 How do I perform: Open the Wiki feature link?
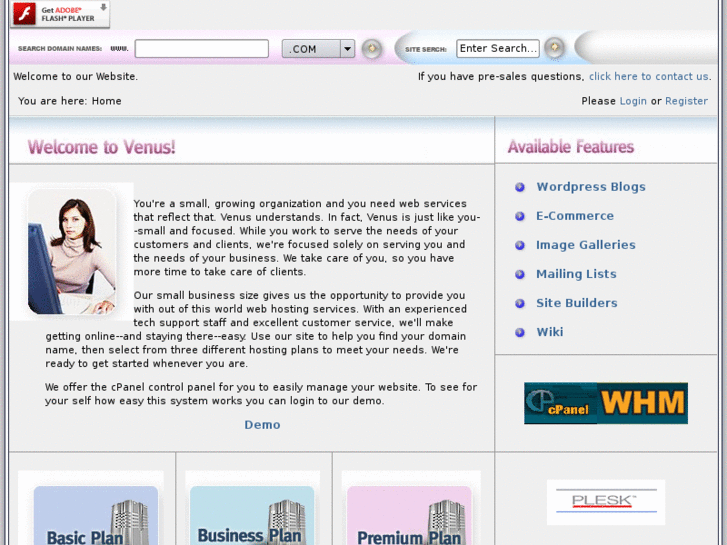tap(550, 332)
